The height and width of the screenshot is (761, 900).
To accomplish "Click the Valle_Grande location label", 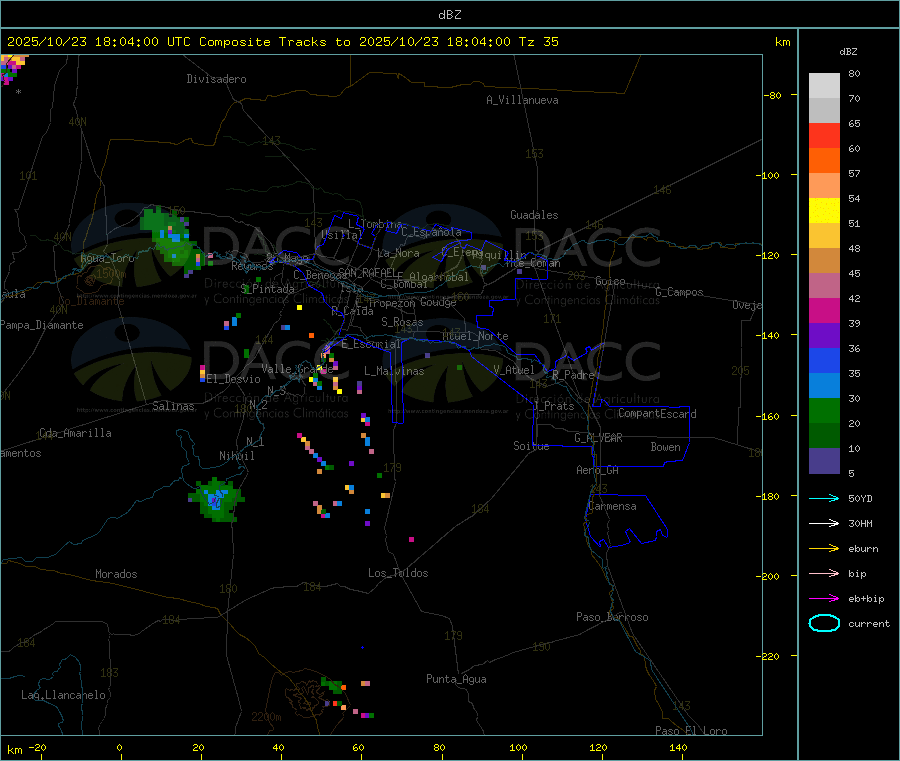I will pos(297,368).
